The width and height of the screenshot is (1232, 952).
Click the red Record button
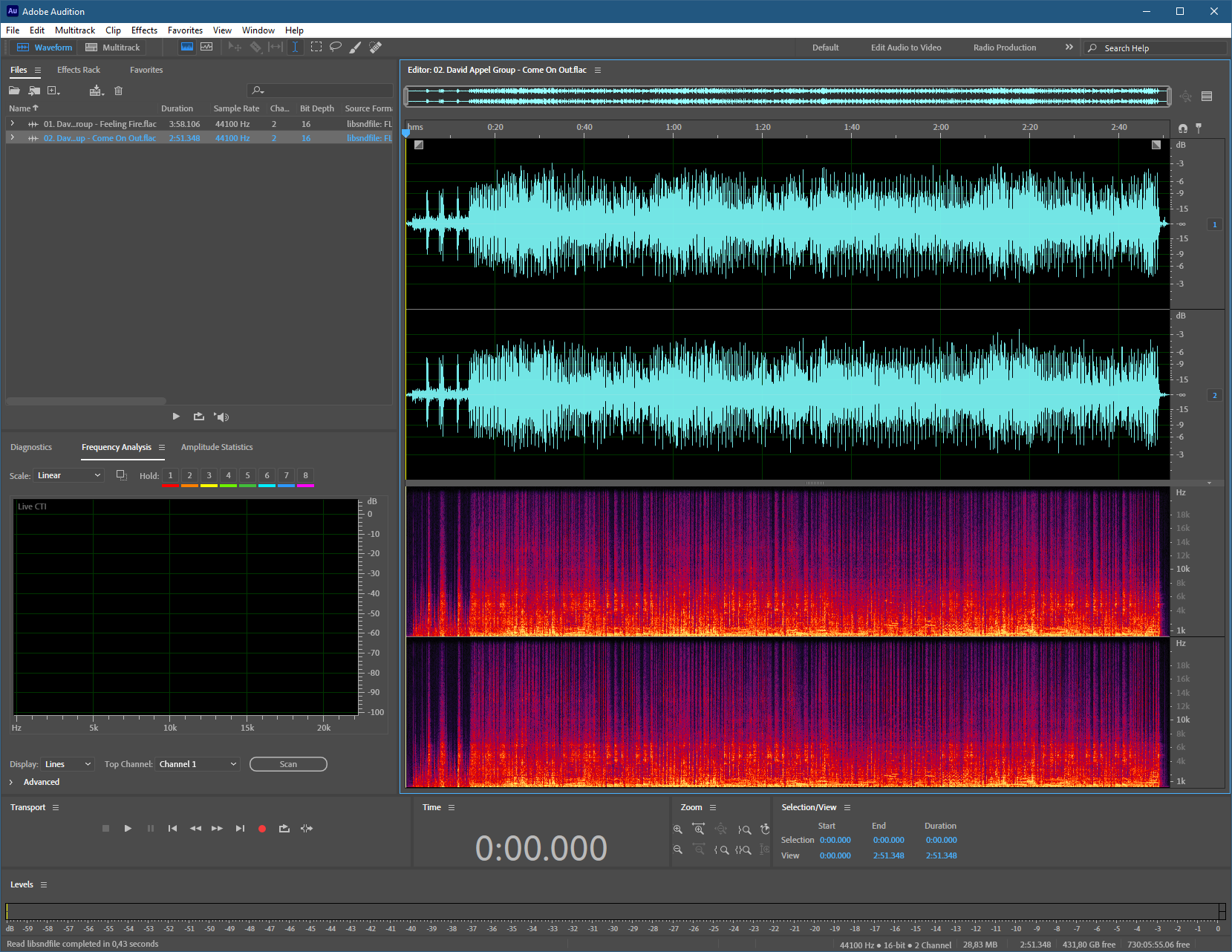(261, 828)
